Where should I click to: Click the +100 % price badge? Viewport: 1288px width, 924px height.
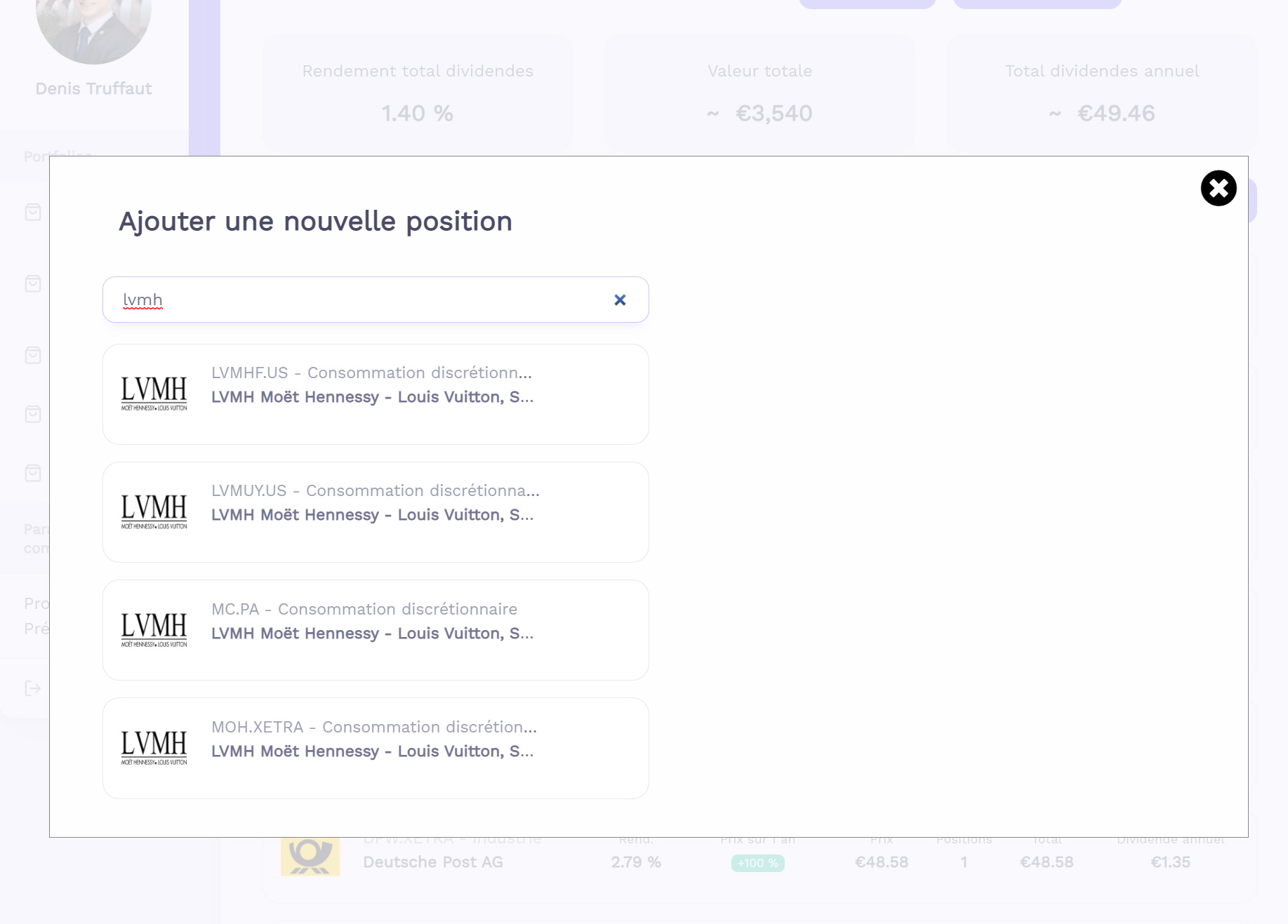point(758,863)
